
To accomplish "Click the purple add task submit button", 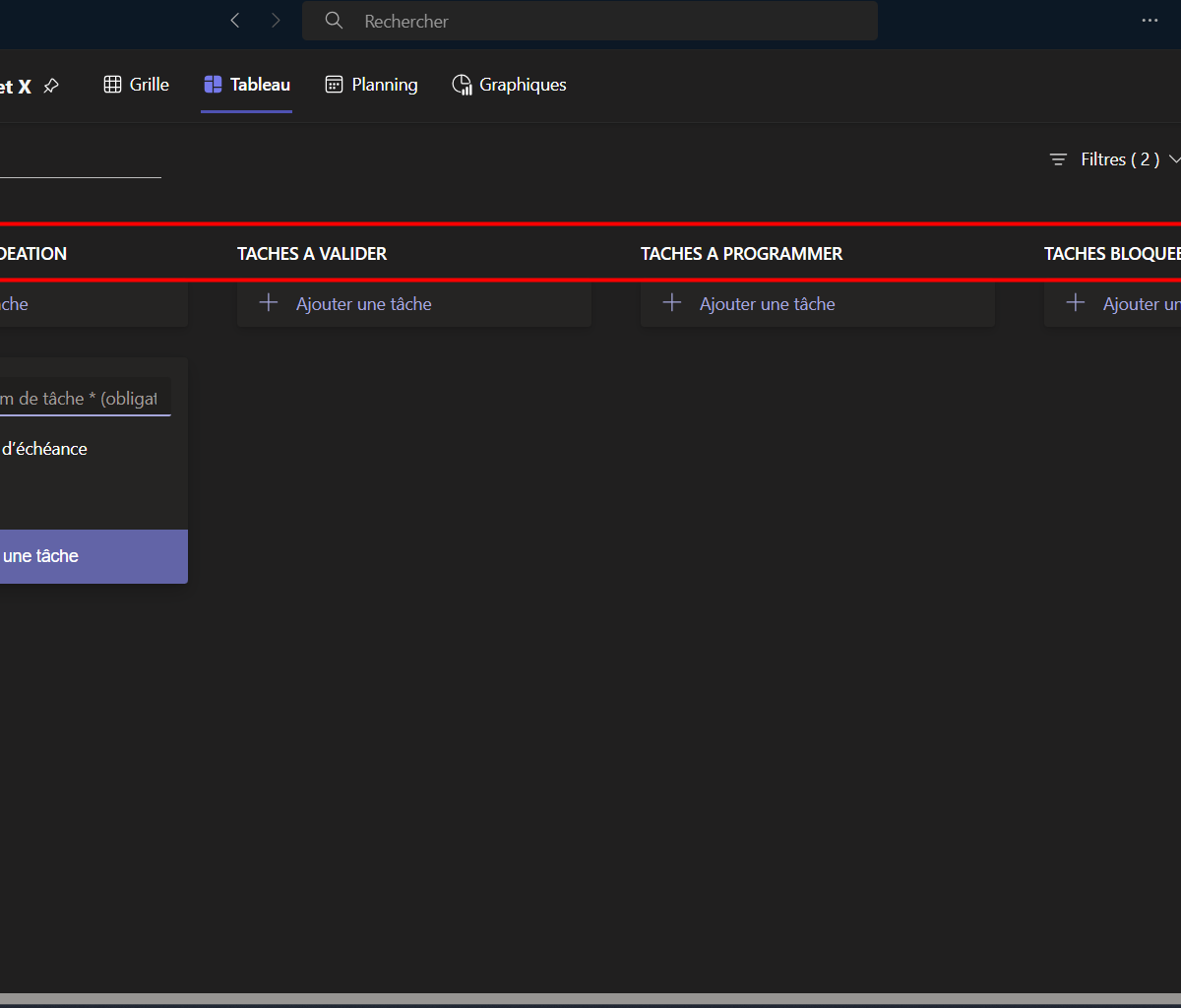I will tap(89, 556).
